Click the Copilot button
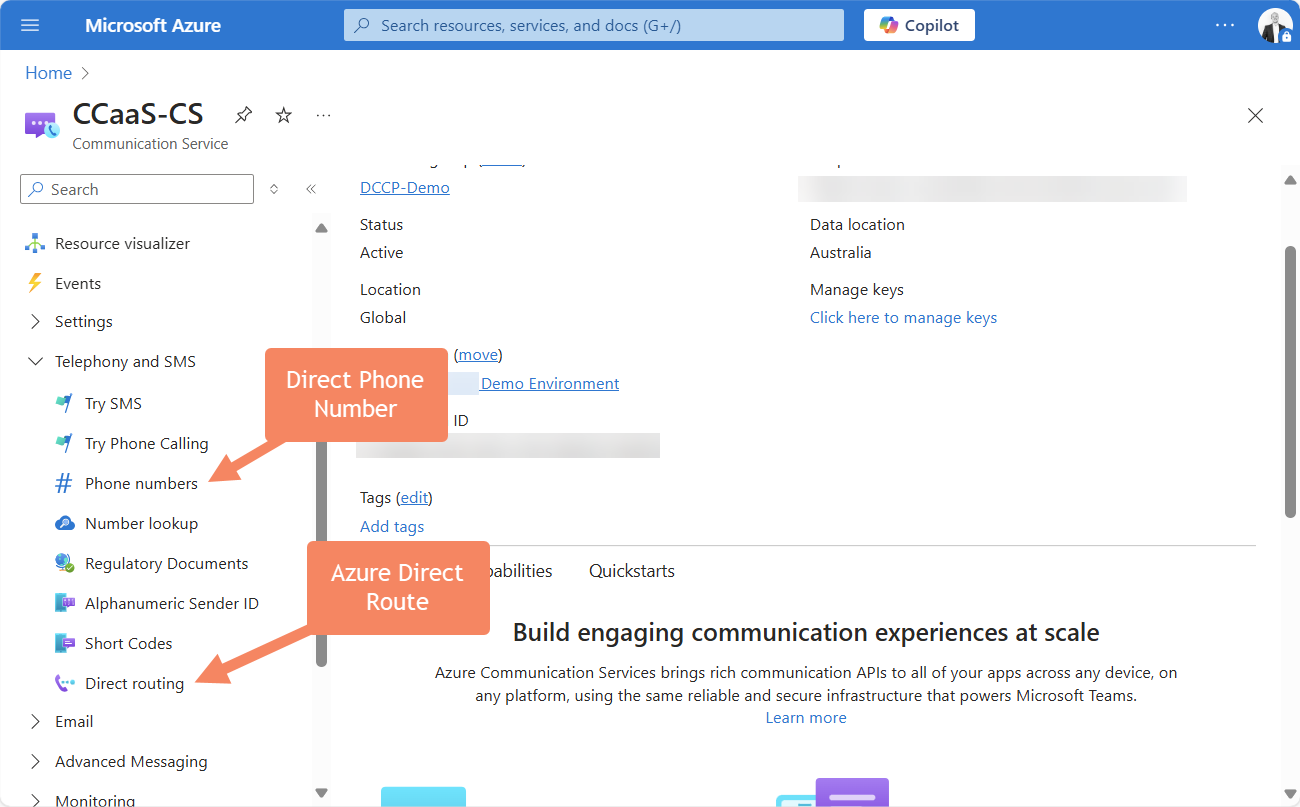 coord(918,25)
